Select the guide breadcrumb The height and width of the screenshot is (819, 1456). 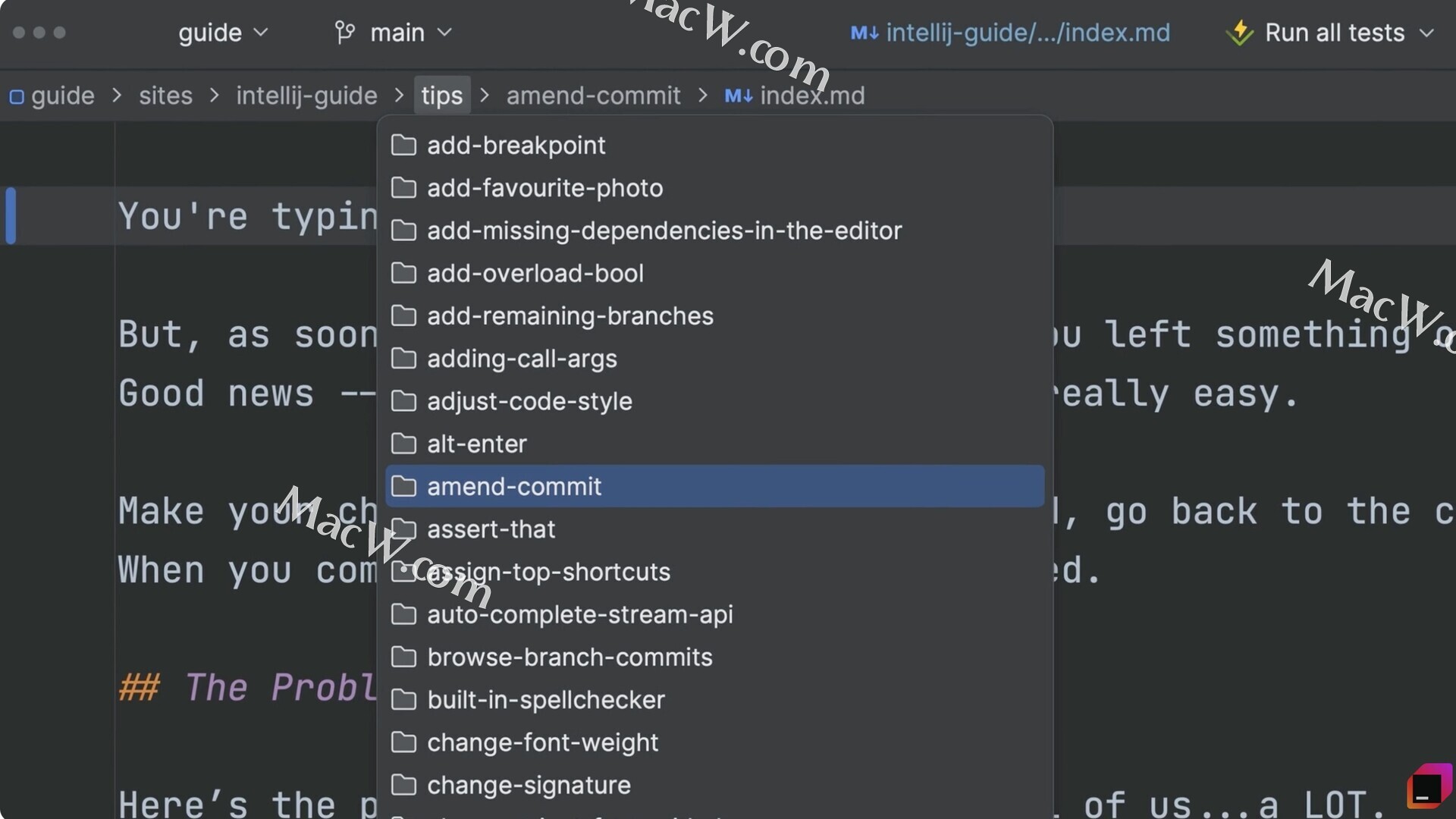(62, 96)
